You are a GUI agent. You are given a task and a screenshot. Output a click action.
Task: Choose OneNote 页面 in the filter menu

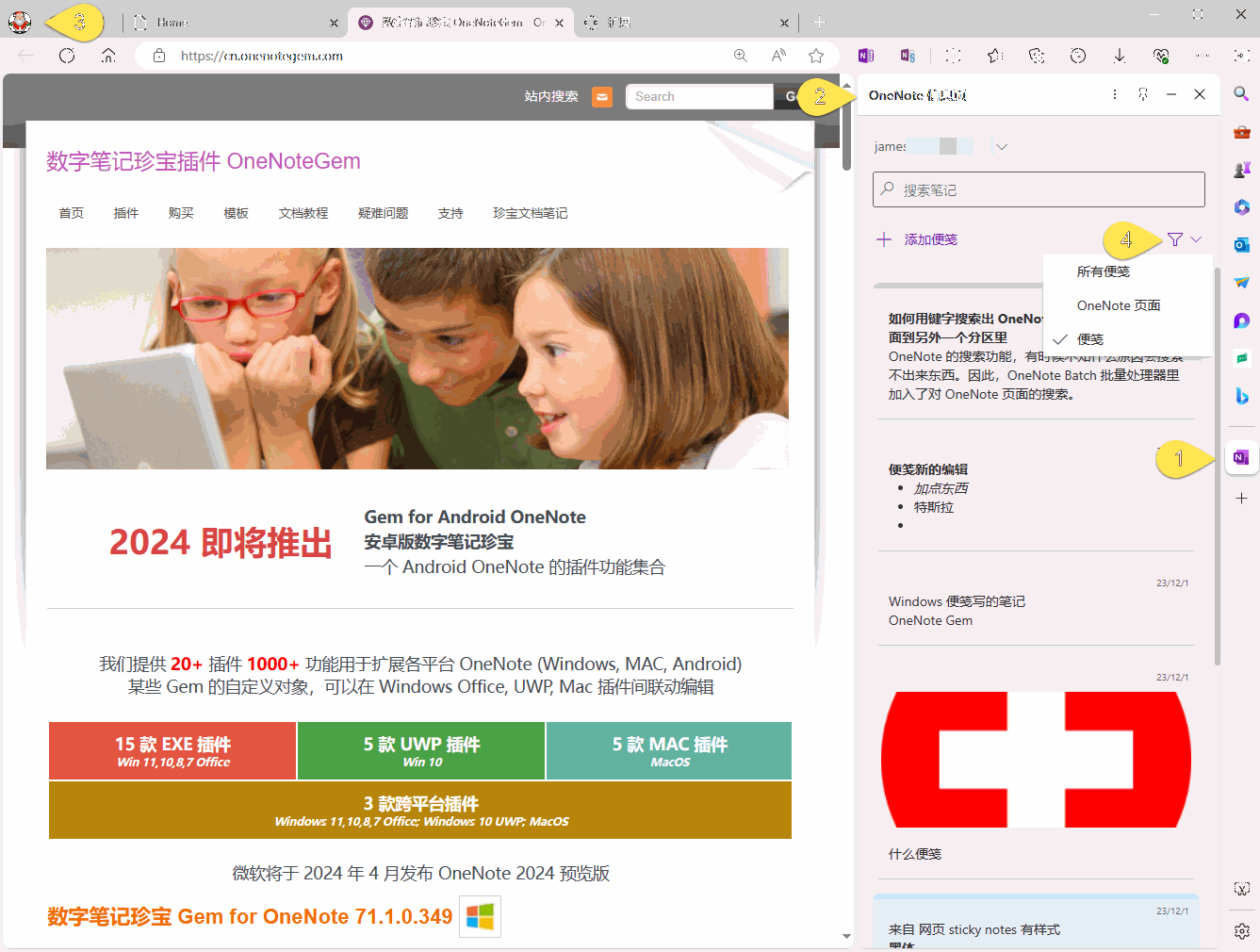[1128, 305]
